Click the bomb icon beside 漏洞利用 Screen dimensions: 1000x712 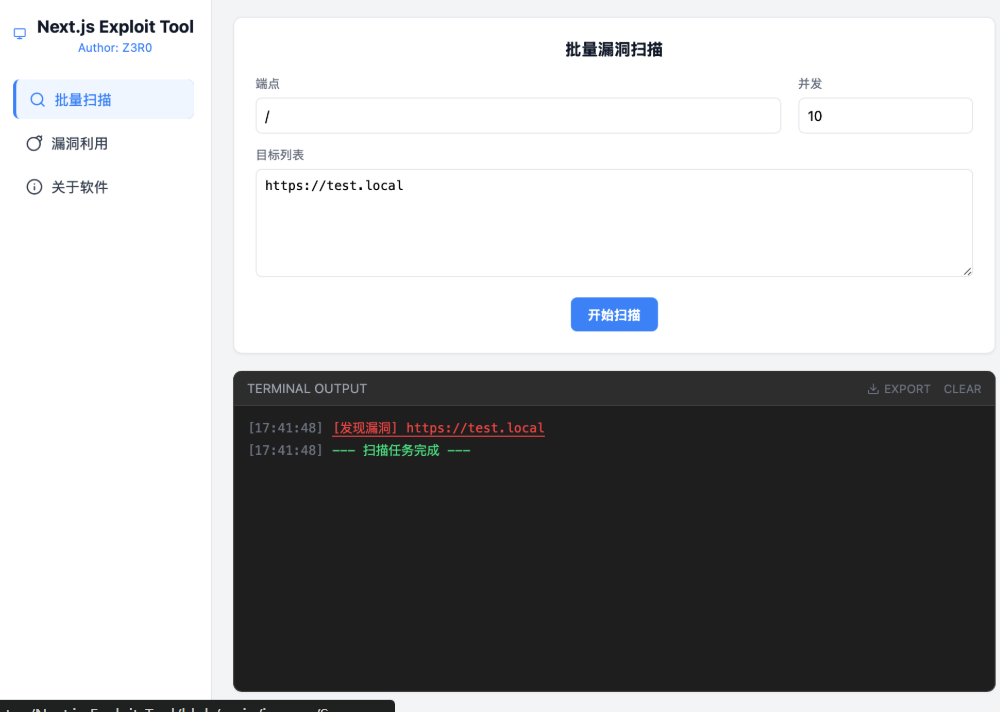tap(34, 144)
